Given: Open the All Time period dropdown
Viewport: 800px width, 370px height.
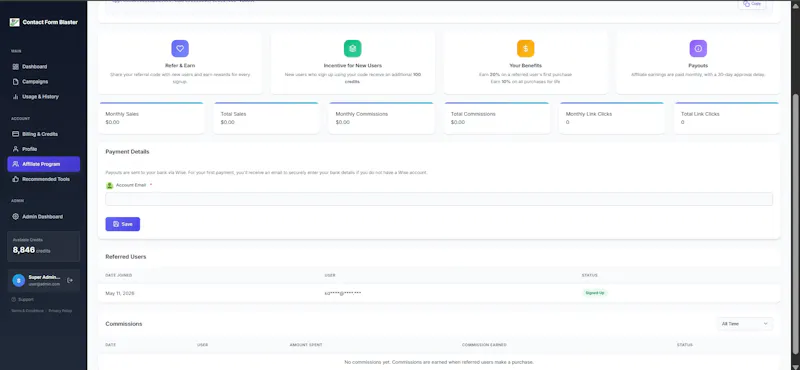Looking at the screenshot, I should 744,324.
